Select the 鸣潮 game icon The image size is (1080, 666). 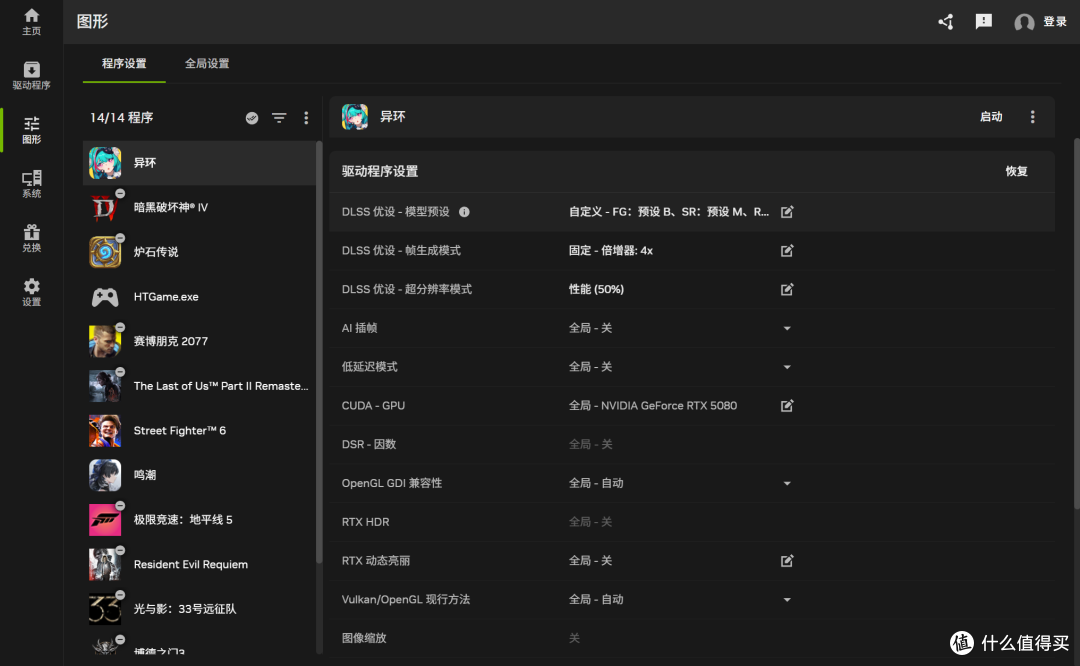click(x=105, y=475)
